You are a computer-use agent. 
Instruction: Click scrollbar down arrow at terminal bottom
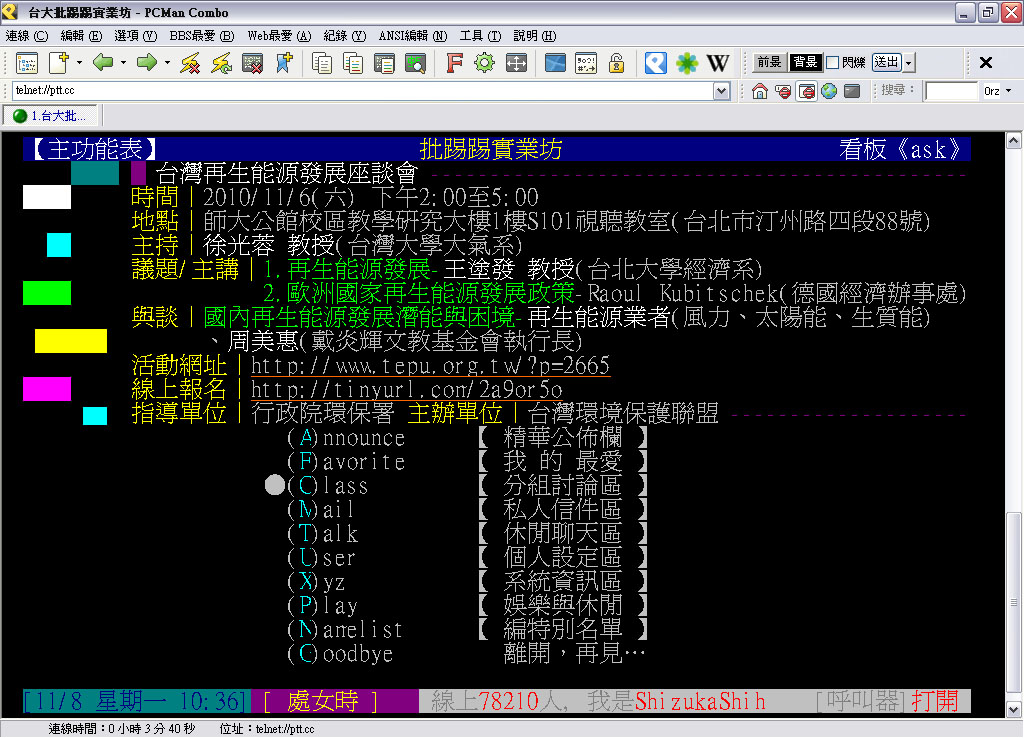(x=1013, y=708)
